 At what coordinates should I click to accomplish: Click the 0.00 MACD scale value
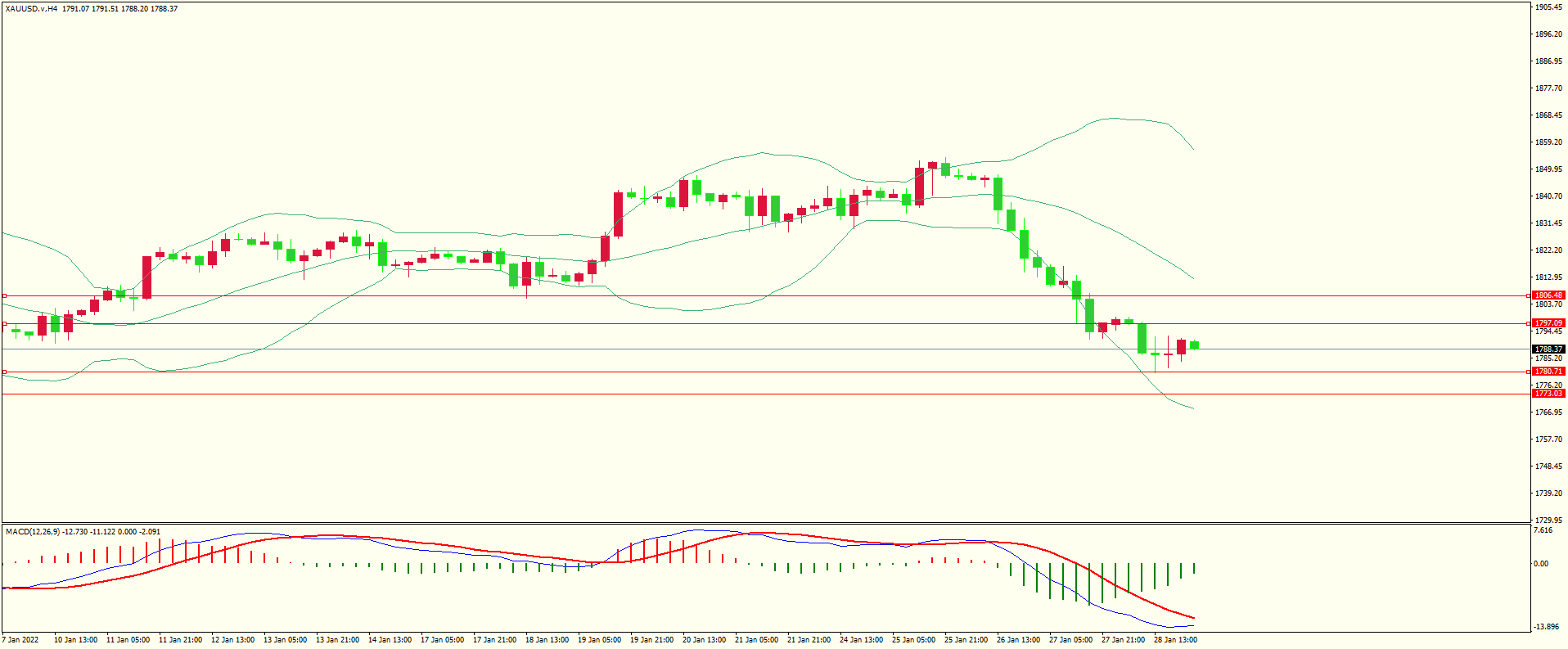point(1541,564)
